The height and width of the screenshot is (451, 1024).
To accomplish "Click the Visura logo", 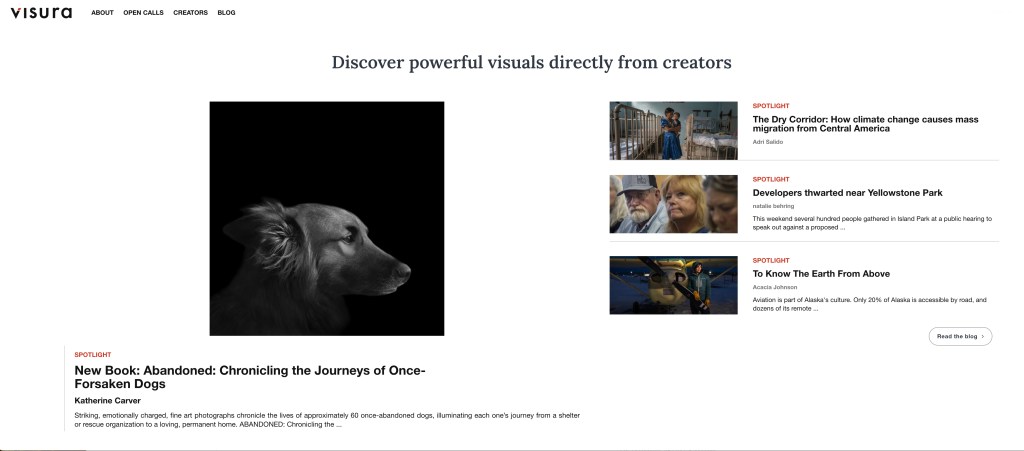I will tap(41, 13).
